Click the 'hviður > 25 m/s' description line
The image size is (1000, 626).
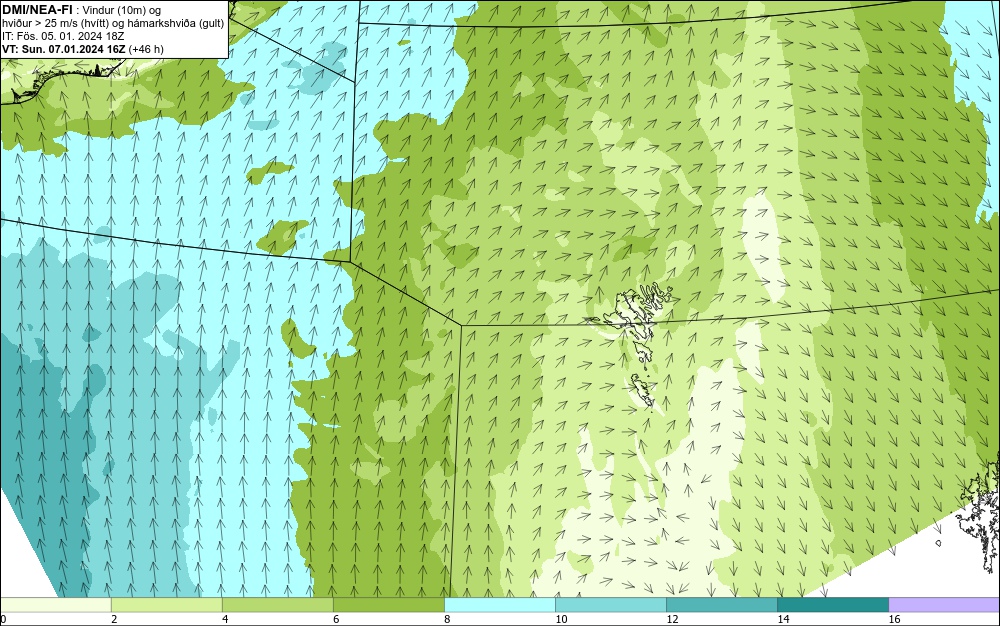[x=113, y=24]
